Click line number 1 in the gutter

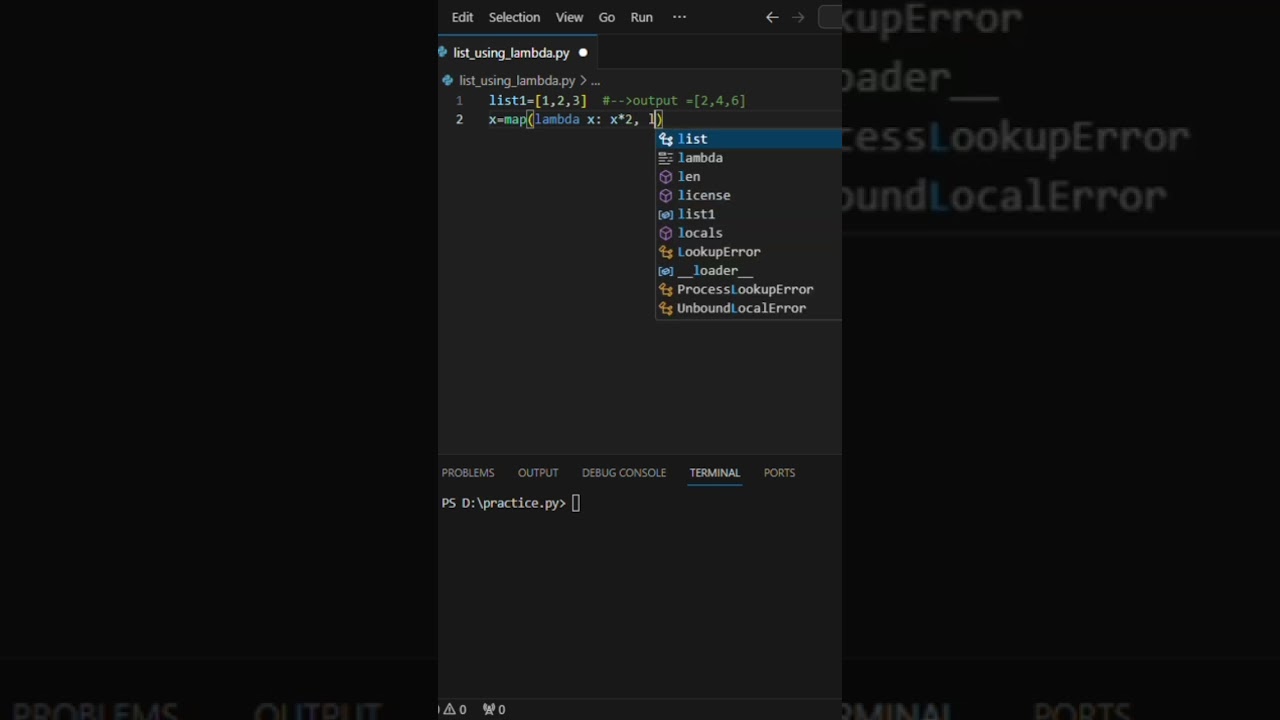459,101
